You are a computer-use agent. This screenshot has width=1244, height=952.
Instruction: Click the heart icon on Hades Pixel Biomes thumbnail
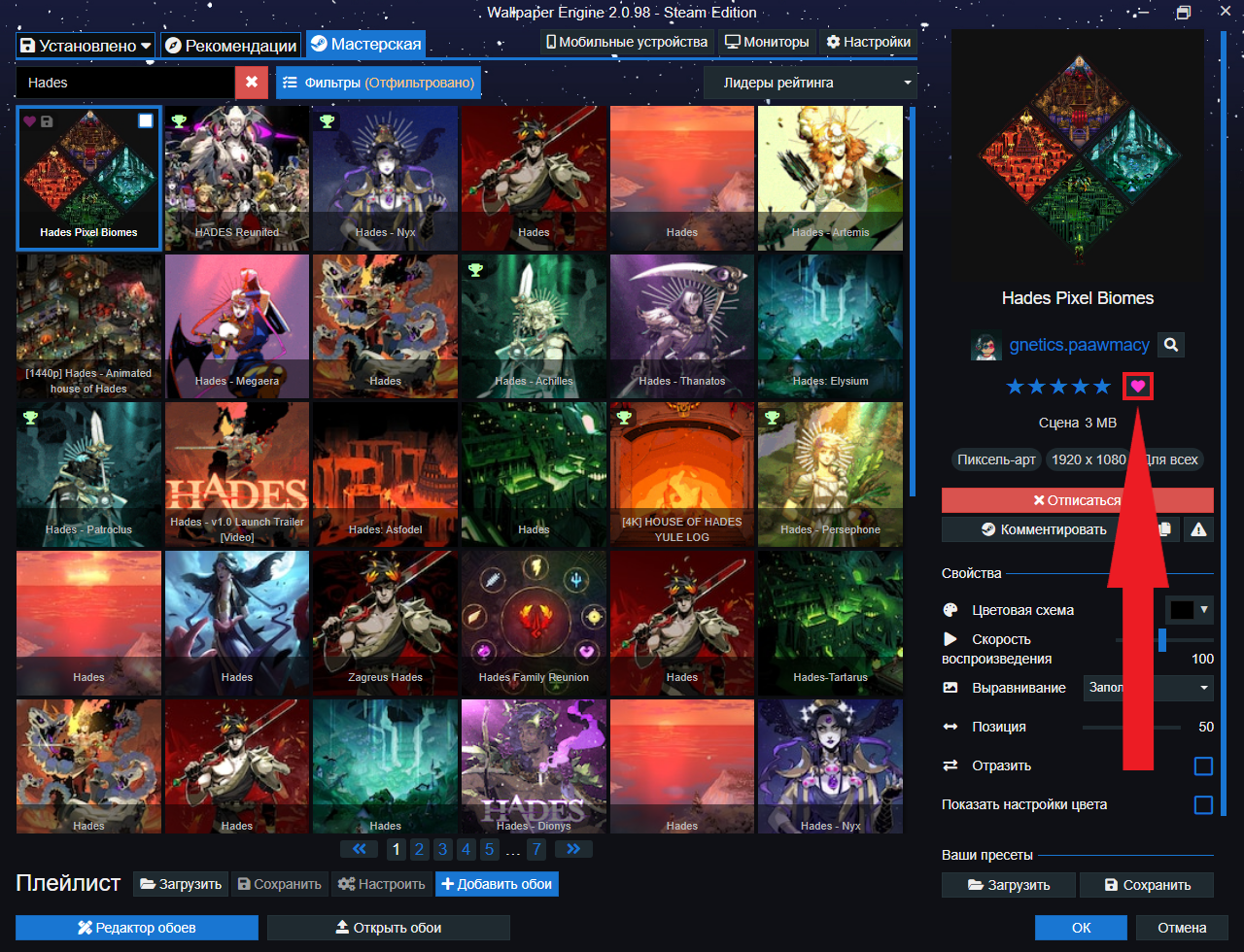[29, 121]
